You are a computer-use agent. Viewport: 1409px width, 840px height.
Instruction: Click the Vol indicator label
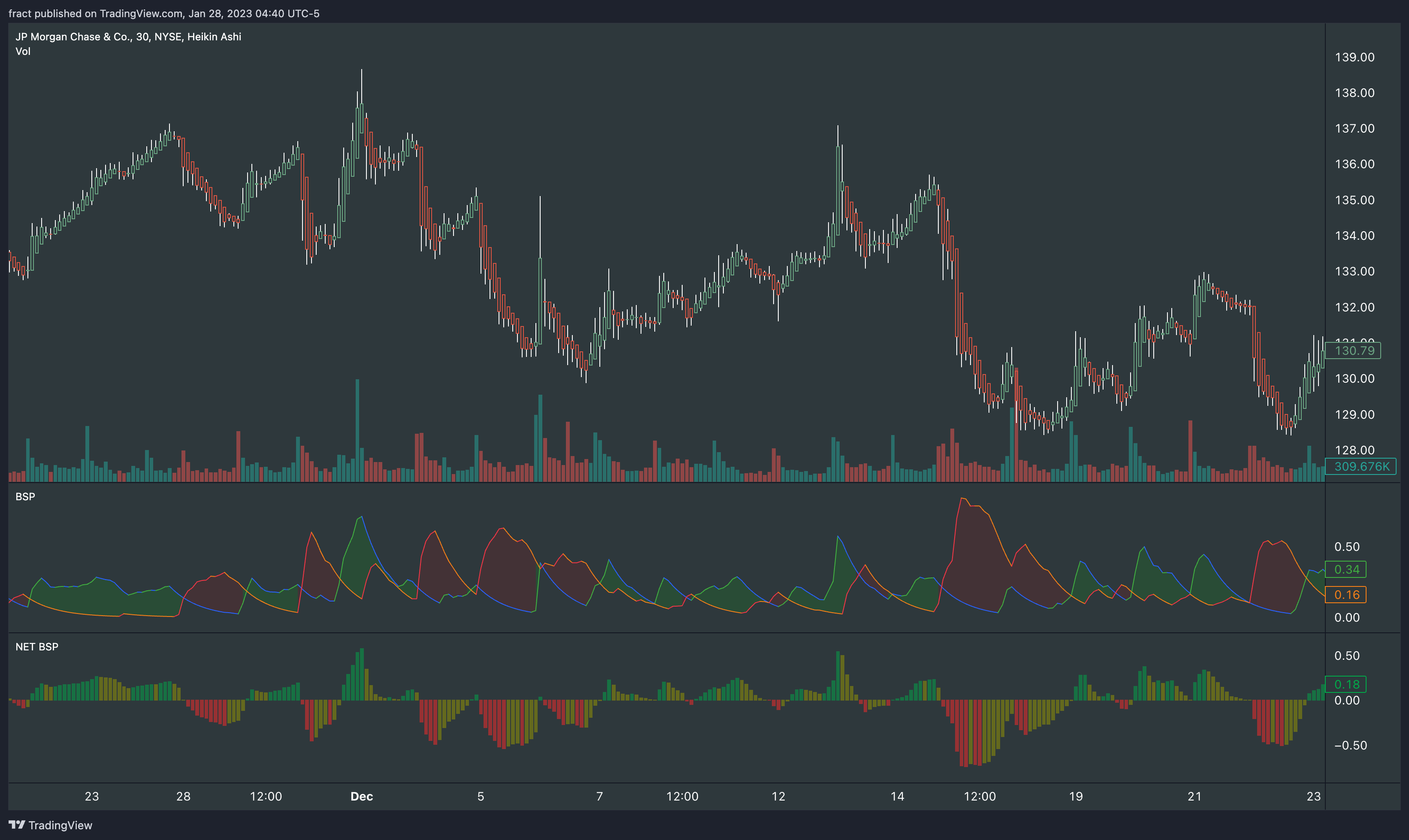23,51
